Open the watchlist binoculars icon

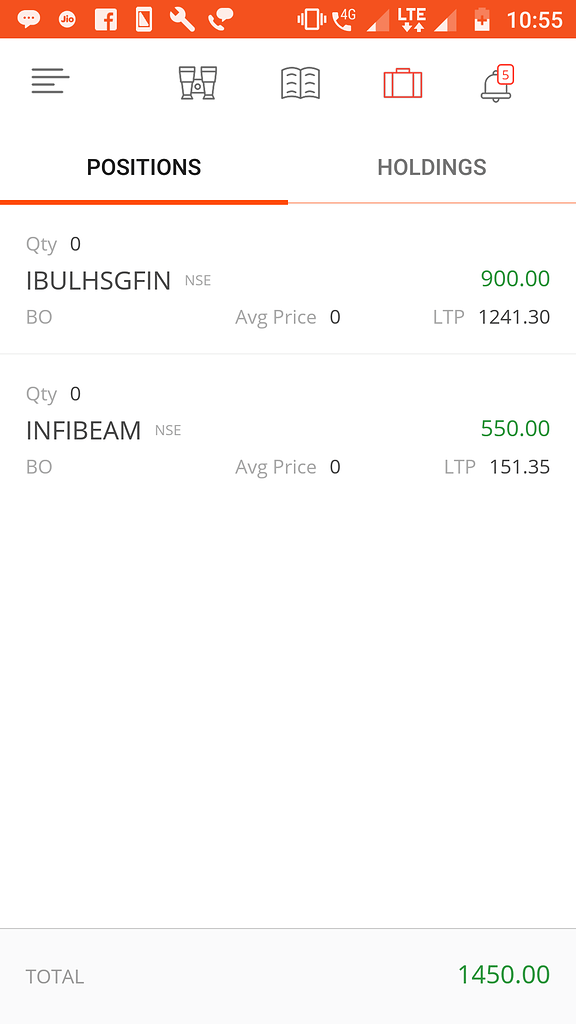(x=198, y=83)
